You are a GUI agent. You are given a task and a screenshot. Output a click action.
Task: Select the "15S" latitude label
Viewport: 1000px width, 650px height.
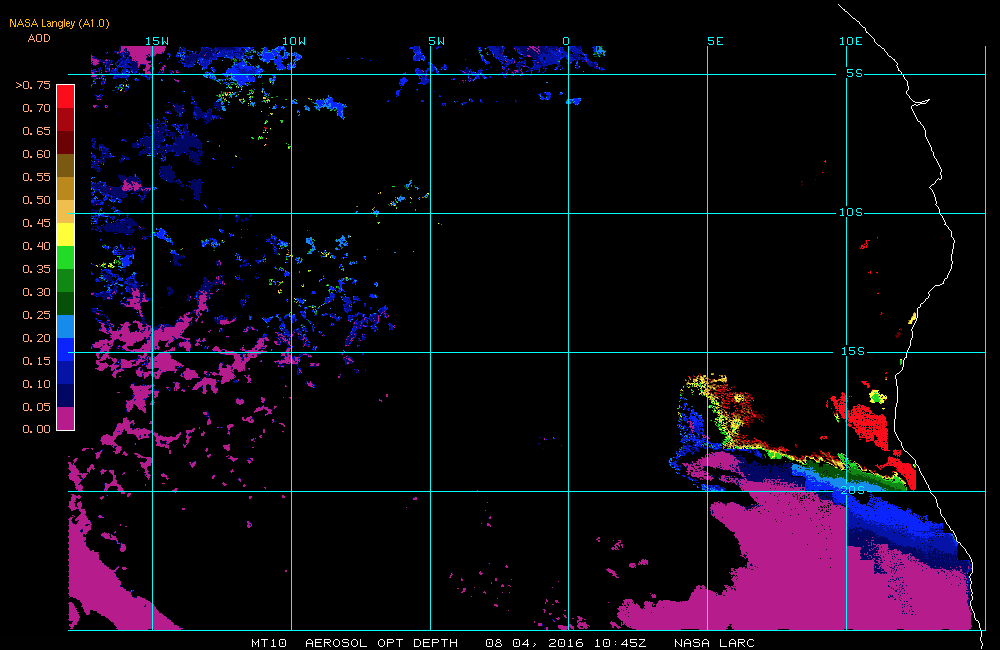click(x=853, y=351)
